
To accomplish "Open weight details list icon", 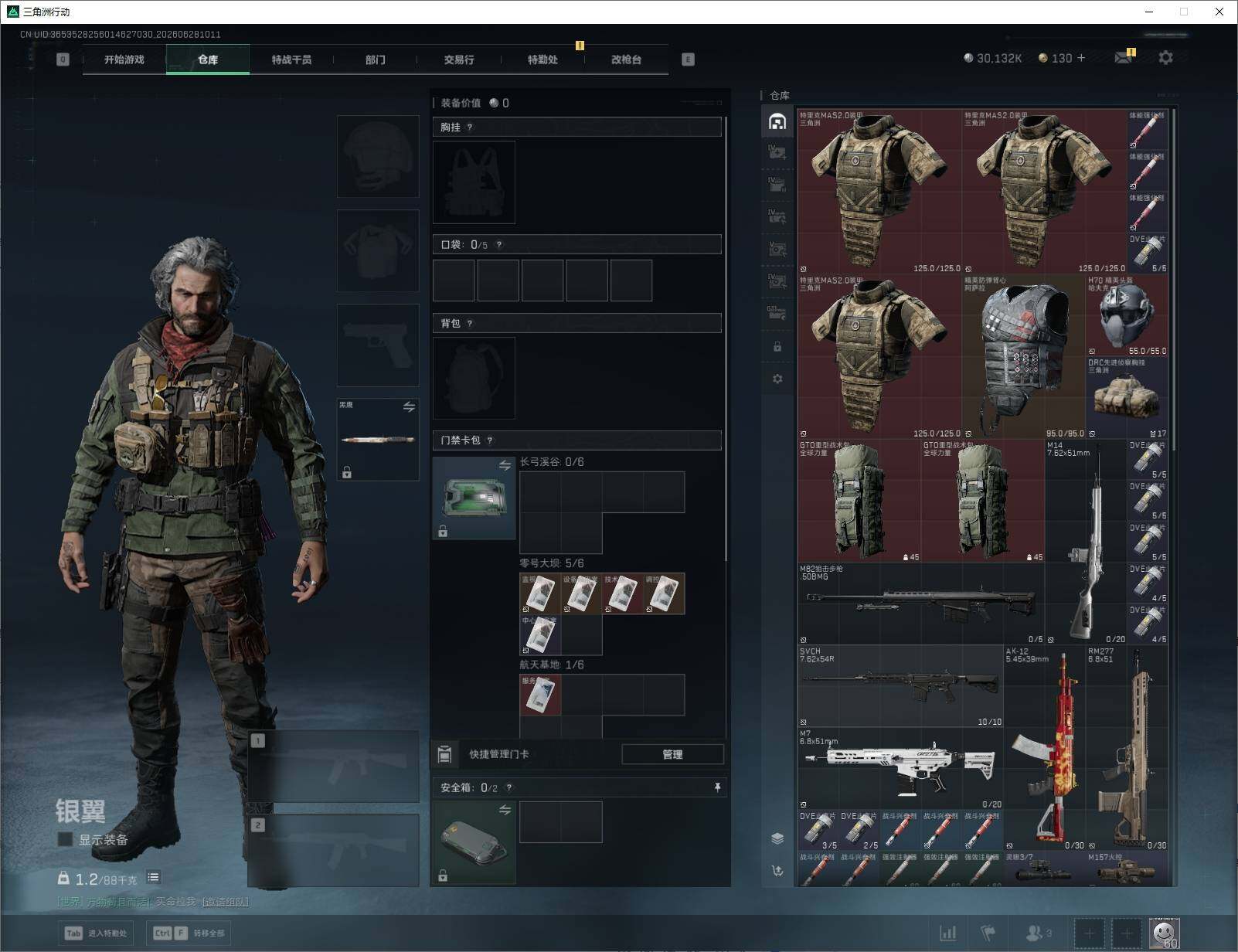I will click(x=154, y=877).
